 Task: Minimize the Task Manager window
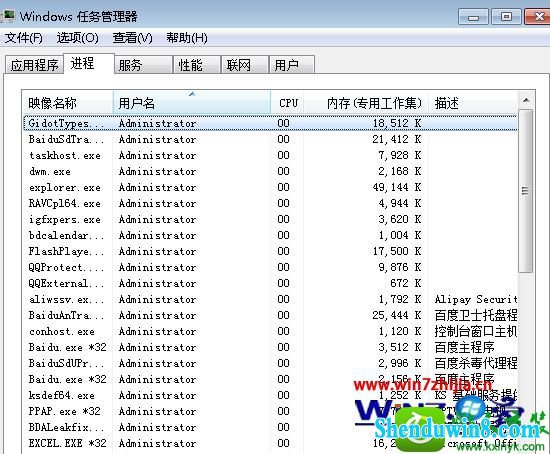pos(473,16)
